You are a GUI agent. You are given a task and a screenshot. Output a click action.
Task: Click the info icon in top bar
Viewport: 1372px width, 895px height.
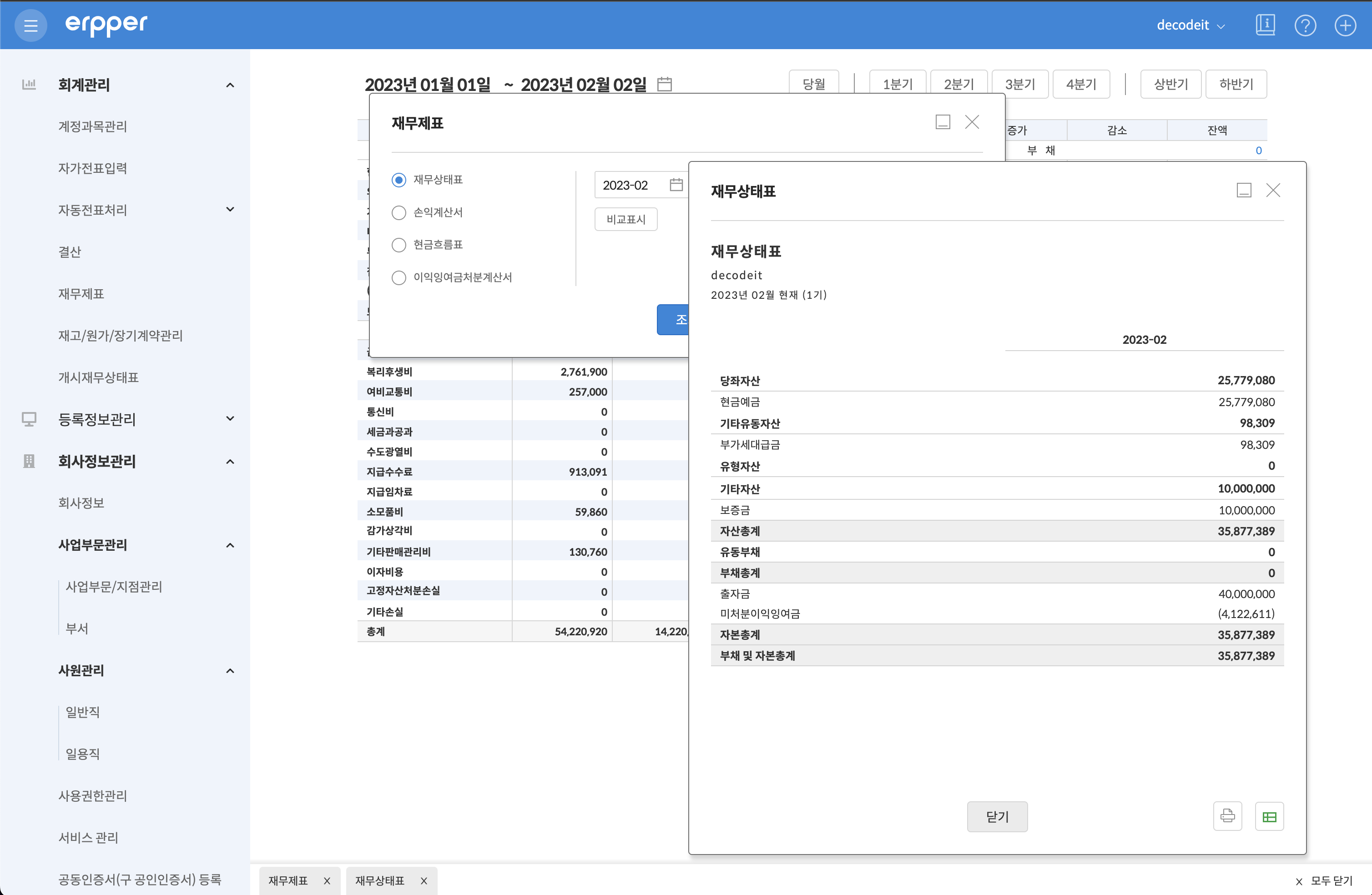[x=1265, y=25]
